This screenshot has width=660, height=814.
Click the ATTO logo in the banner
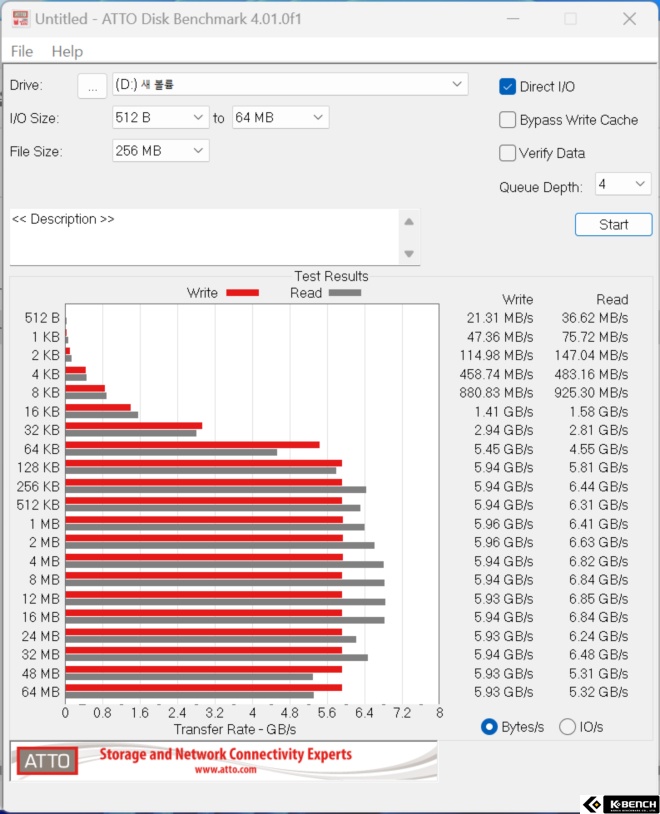[47, 761]
